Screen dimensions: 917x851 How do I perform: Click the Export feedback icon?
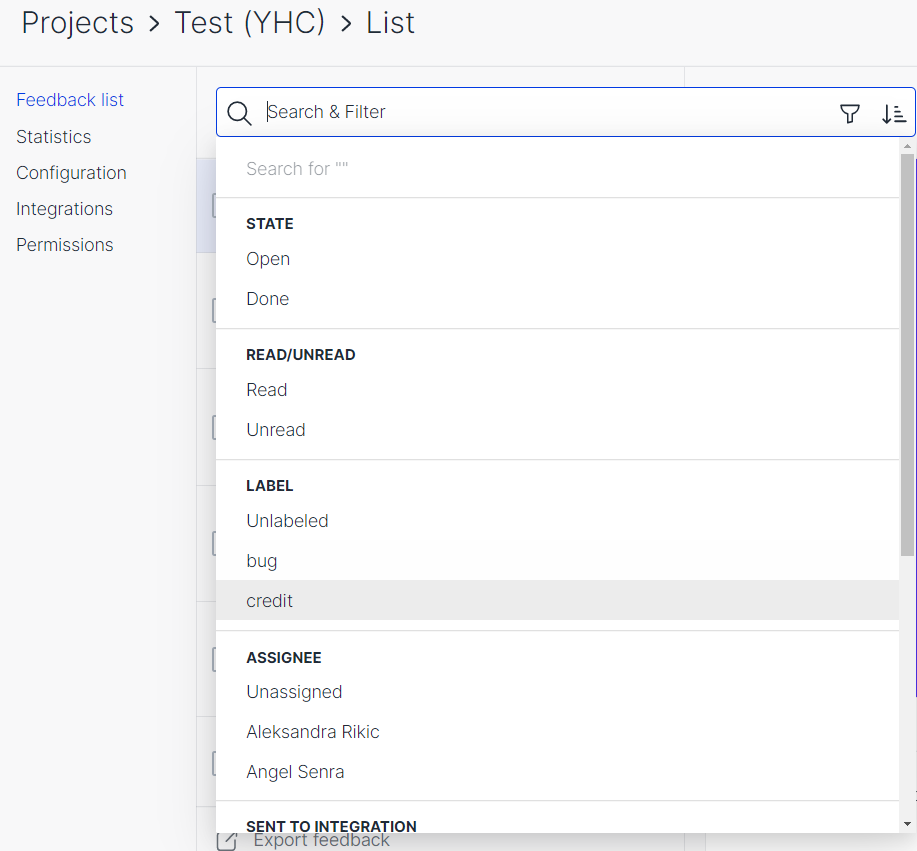227,841
